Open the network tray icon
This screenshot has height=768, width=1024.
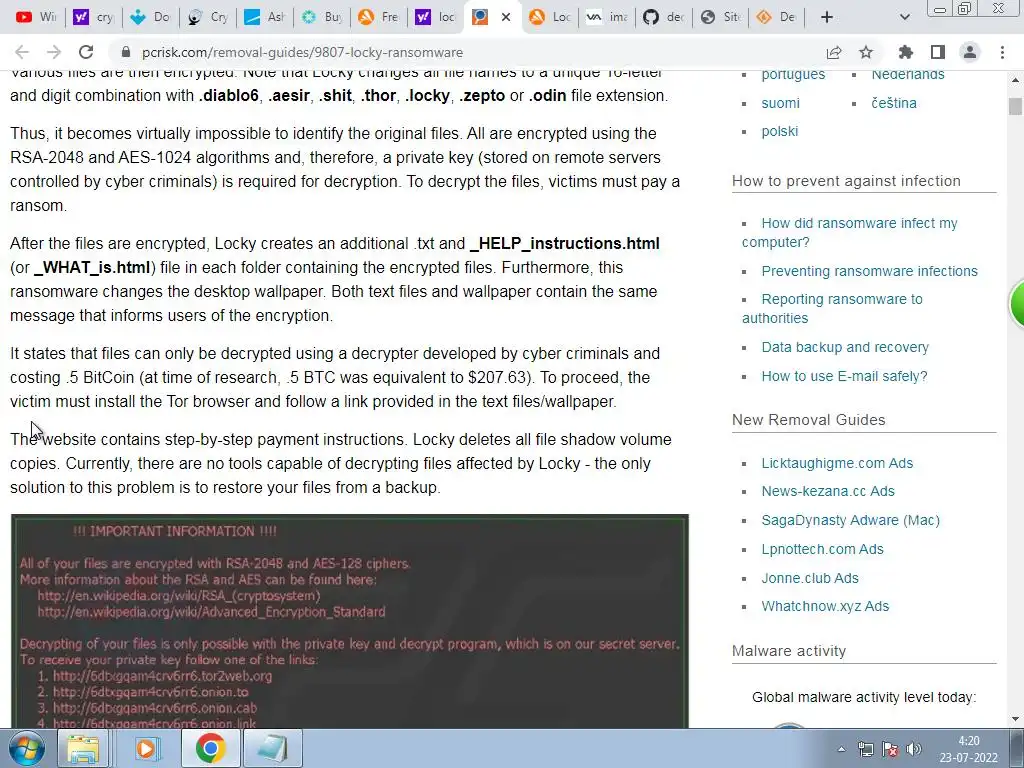click(865, 749)
